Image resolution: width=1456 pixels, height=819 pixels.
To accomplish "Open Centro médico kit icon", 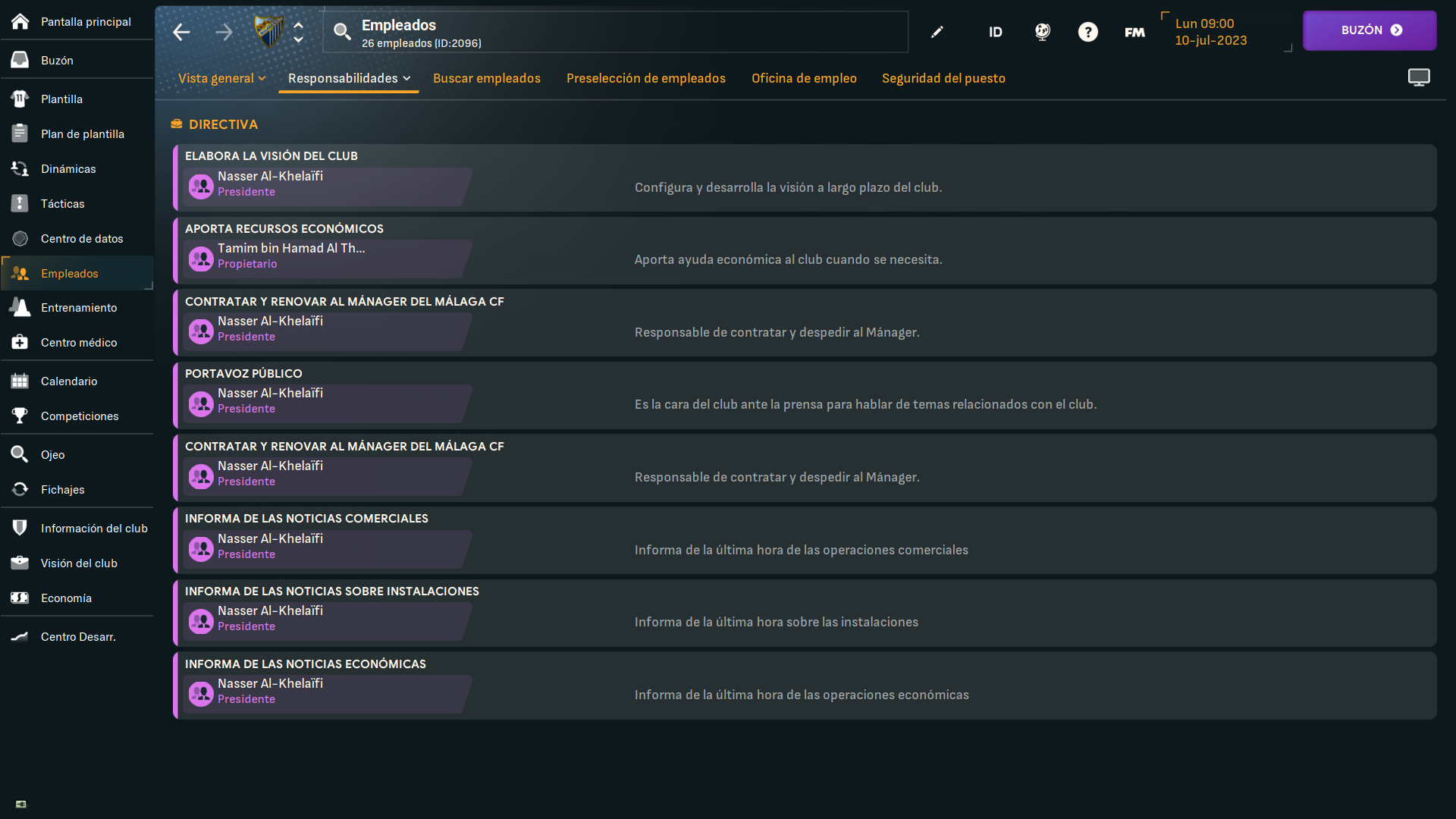I will pos(20,342).
